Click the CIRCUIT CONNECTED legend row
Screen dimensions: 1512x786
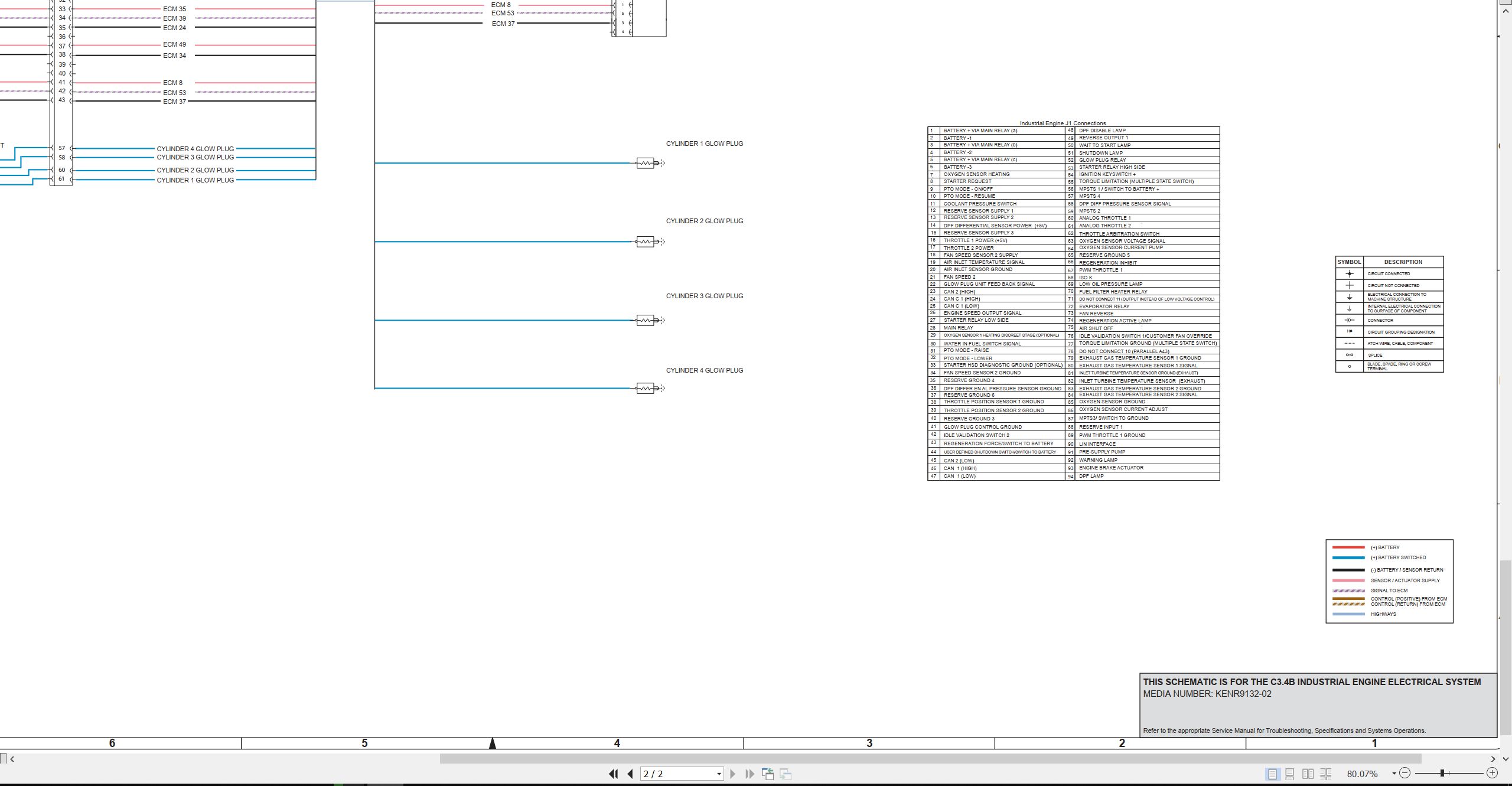click(x=1389, y=273)
